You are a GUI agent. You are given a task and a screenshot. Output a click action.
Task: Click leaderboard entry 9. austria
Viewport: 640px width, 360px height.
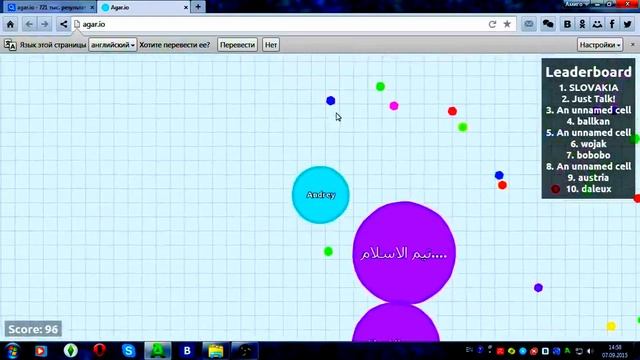588,178
